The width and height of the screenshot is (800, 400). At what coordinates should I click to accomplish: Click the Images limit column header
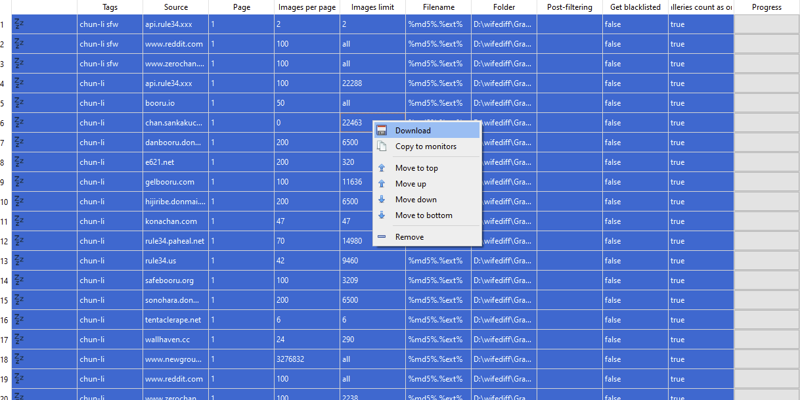point(372,7)
